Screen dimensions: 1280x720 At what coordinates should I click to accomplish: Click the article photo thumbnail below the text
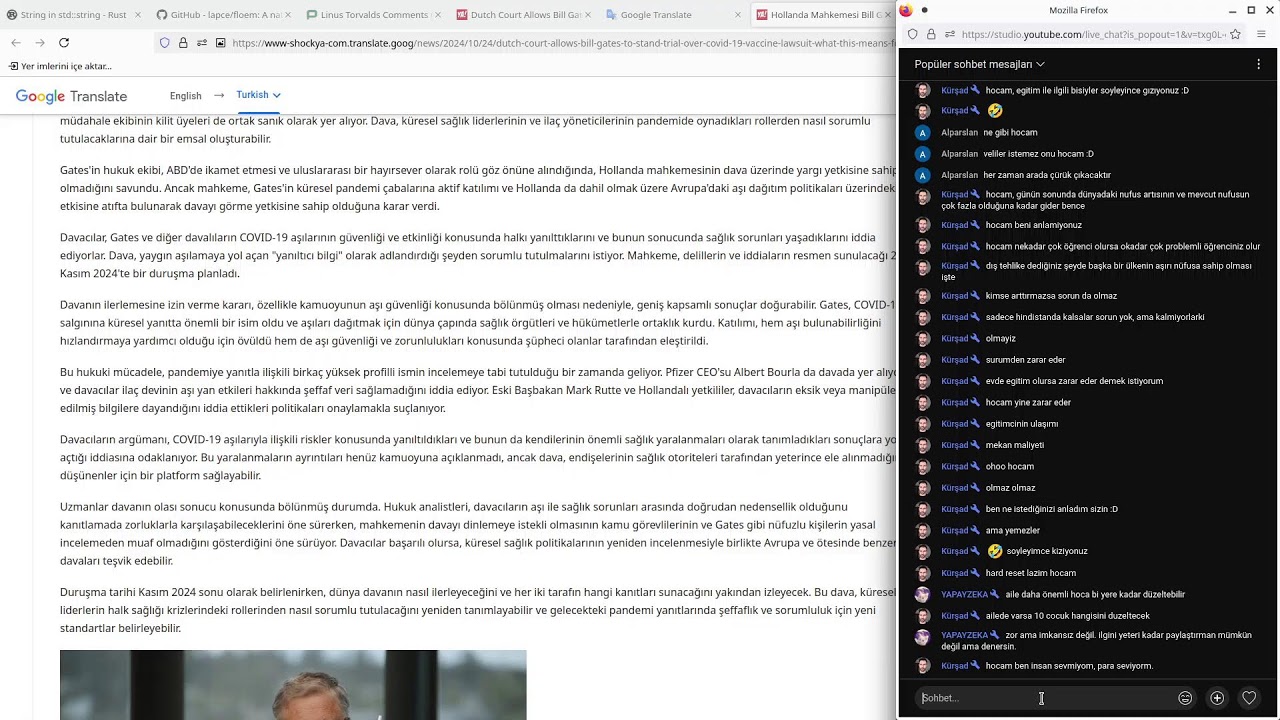click(293, 685)
